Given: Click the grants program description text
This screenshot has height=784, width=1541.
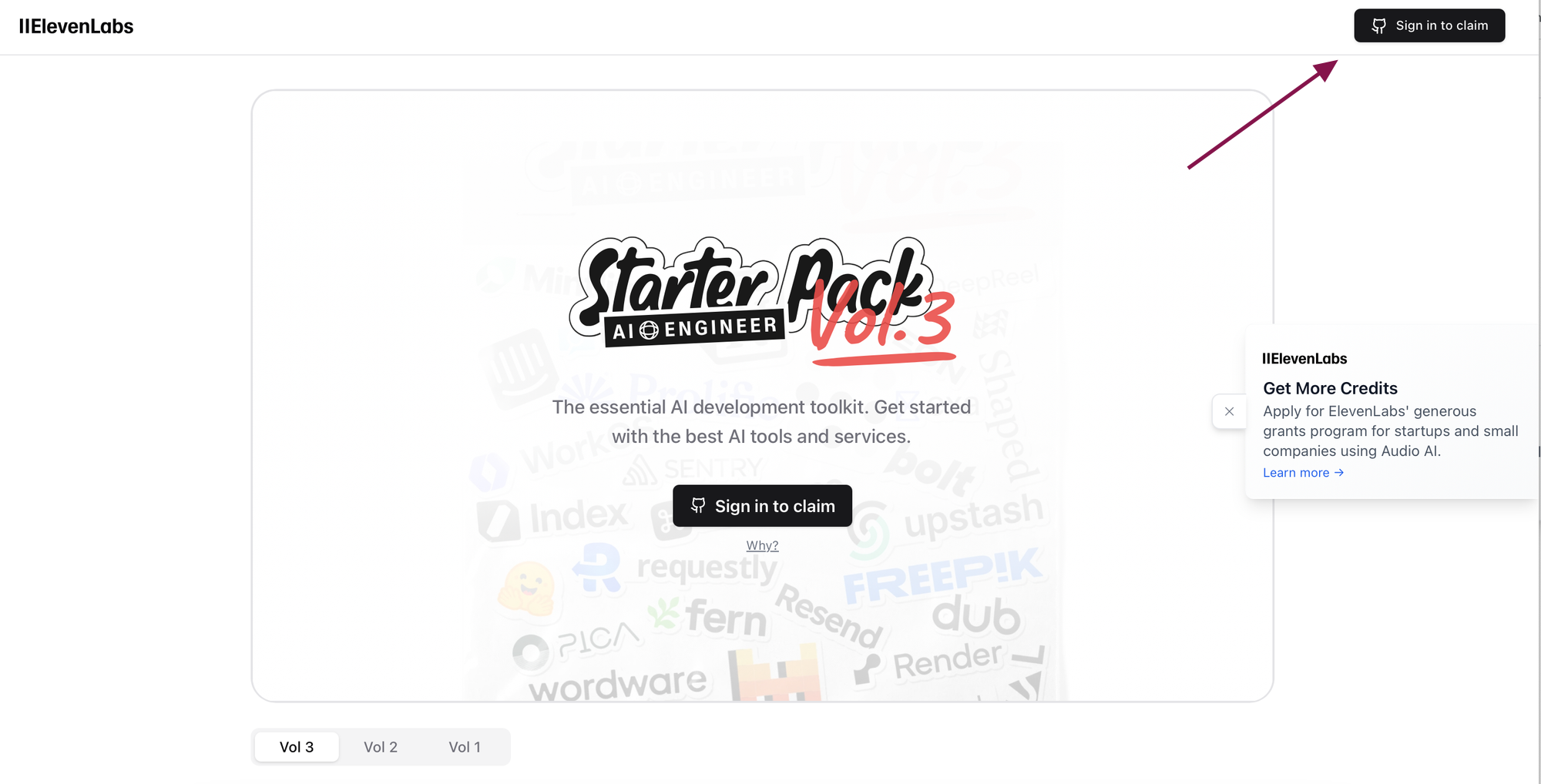Looking at the screenshot, I should point(1391,431).
